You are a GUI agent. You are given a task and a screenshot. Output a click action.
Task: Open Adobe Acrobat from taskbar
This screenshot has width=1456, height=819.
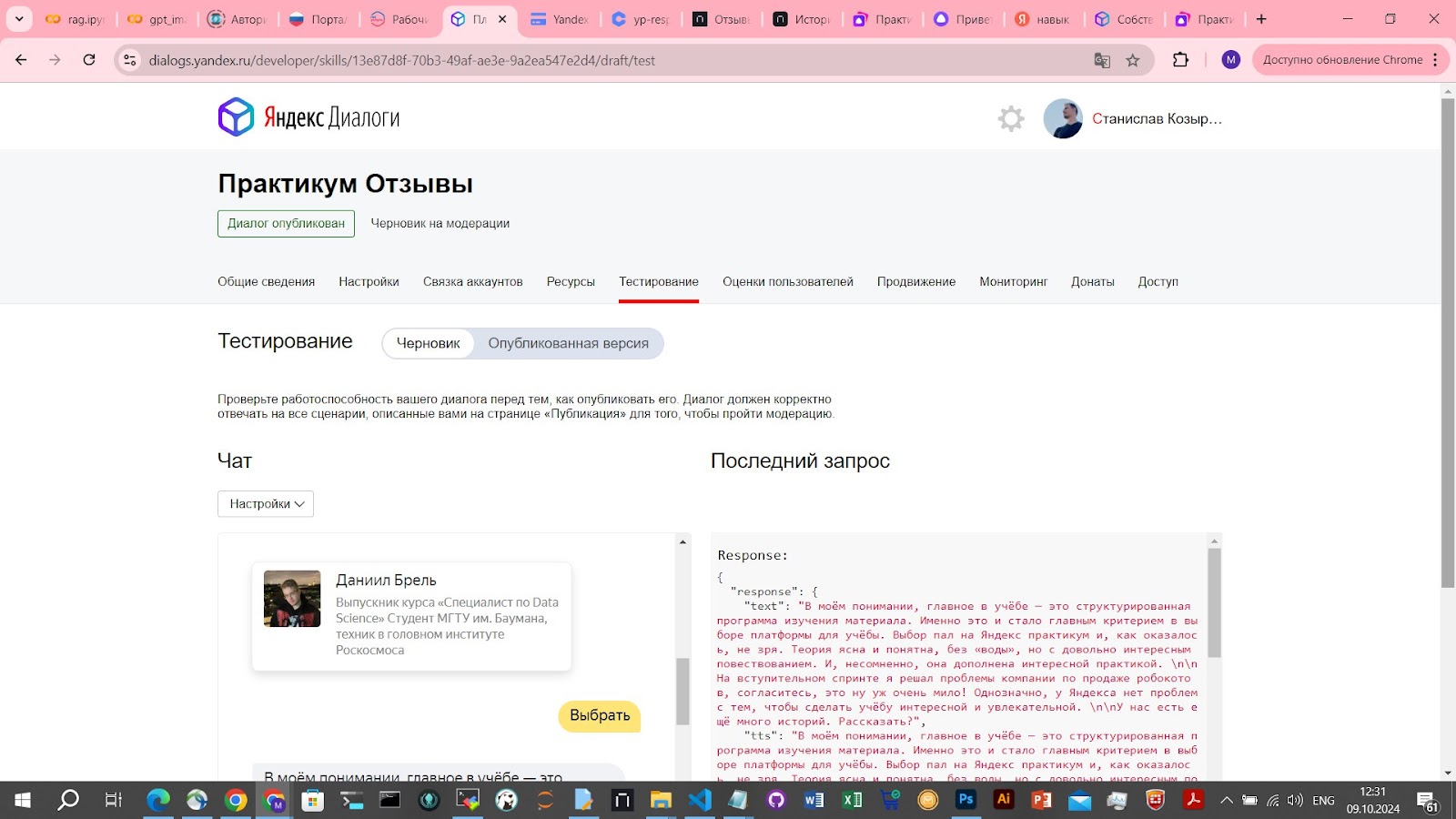pos(1193,800)
